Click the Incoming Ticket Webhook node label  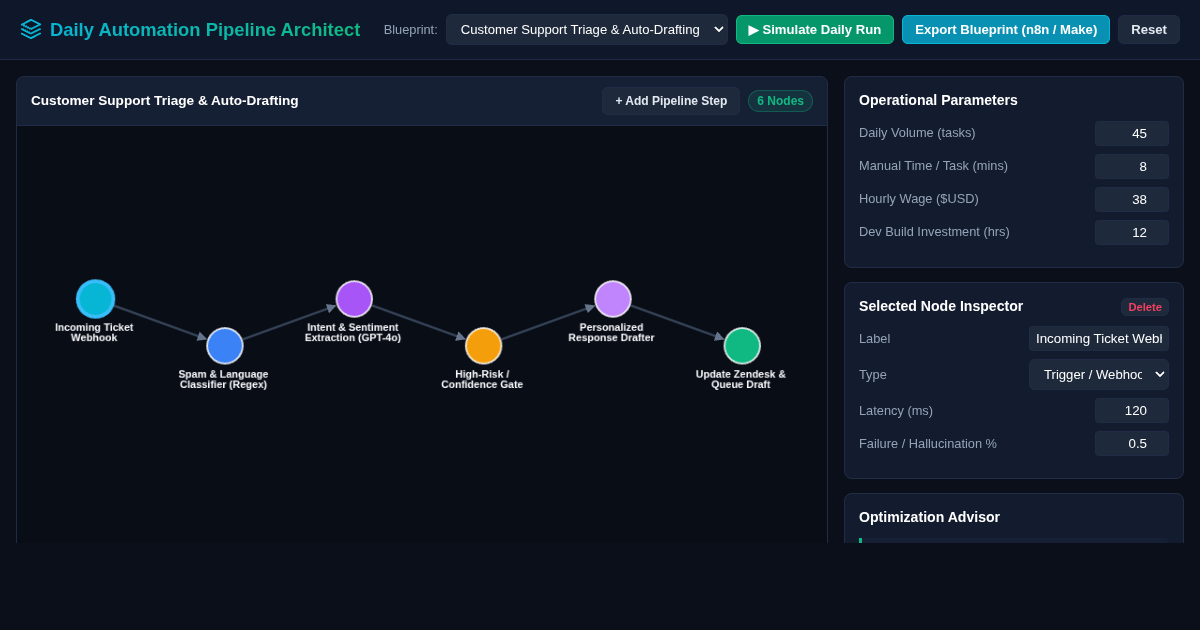[x=94, y=333]
